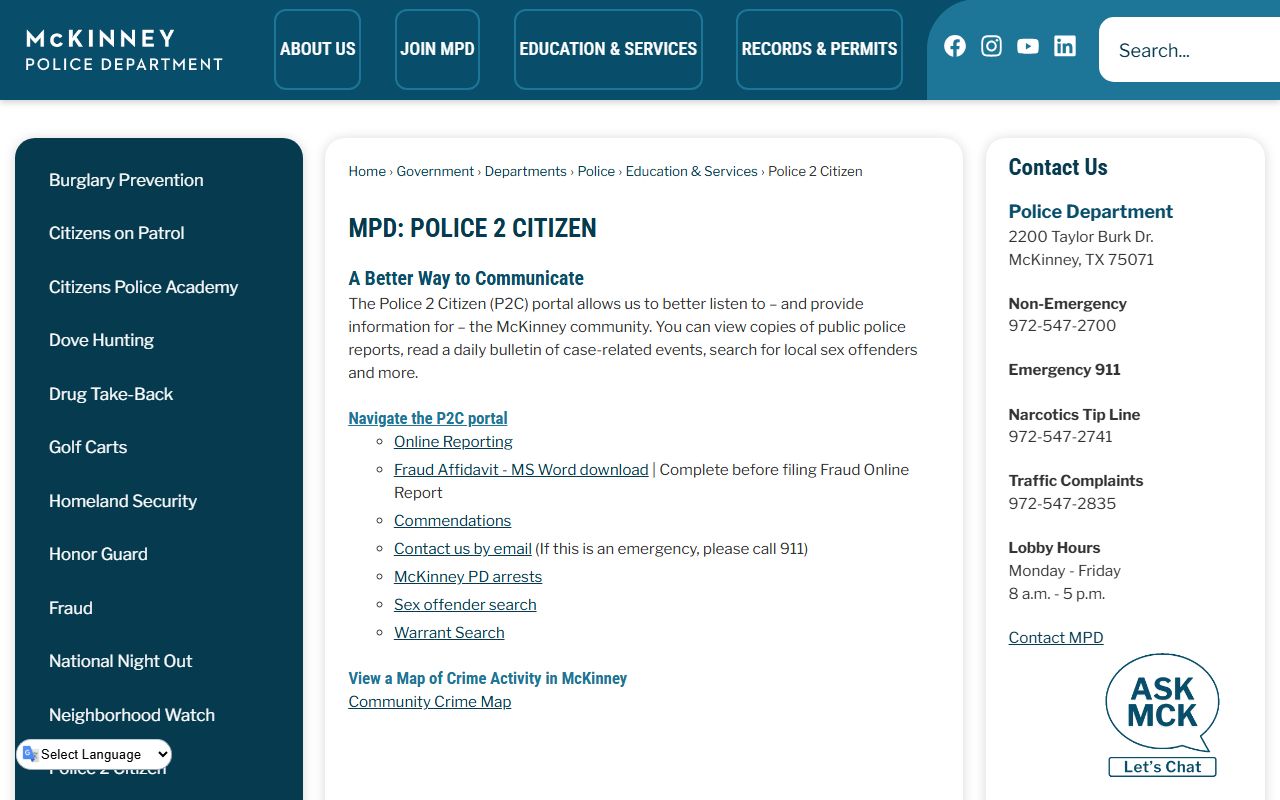Open National Night Out sidebar link

pyautogui.click(x=120, y=661)
